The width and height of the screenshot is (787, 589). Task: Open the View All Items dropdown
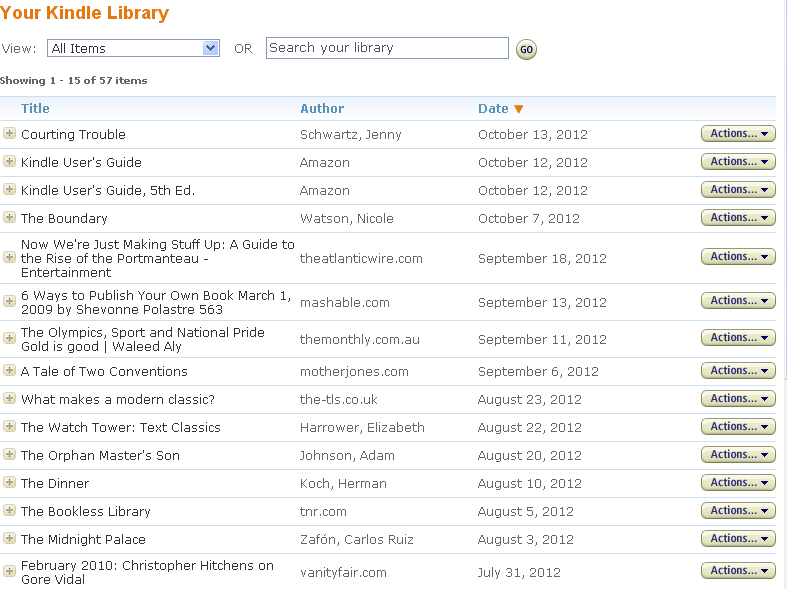click(134, 48)
